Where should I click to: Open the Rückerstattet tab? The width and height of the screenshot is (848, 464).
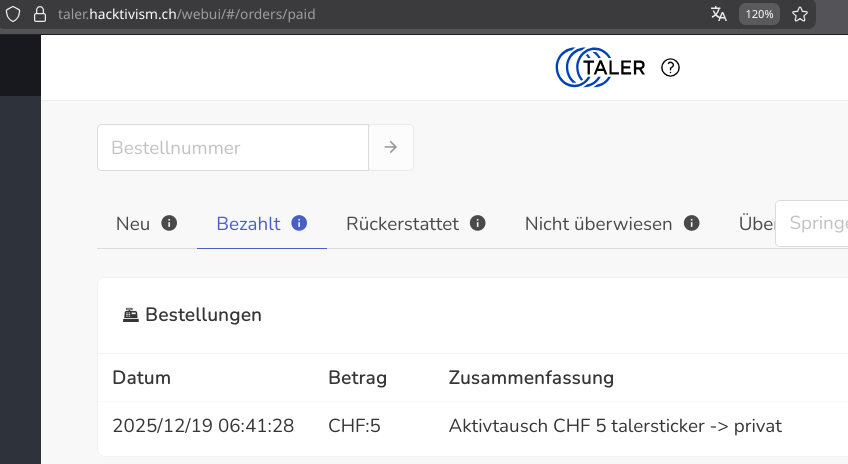click(x=402, y=223)
